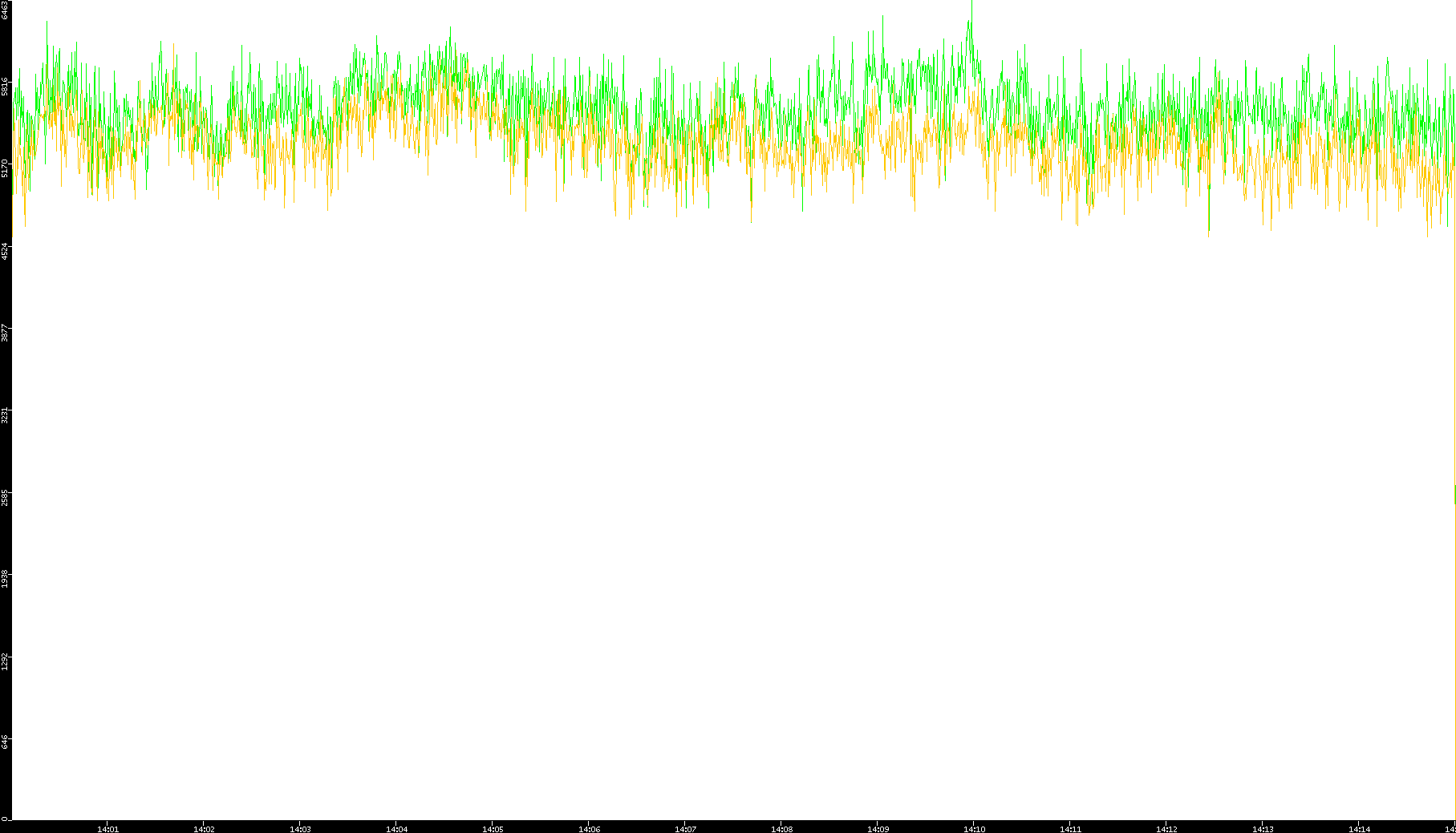1456x833 pixels.
Task: Click the 14:02 time axis label
Action: tap(204, 829)
